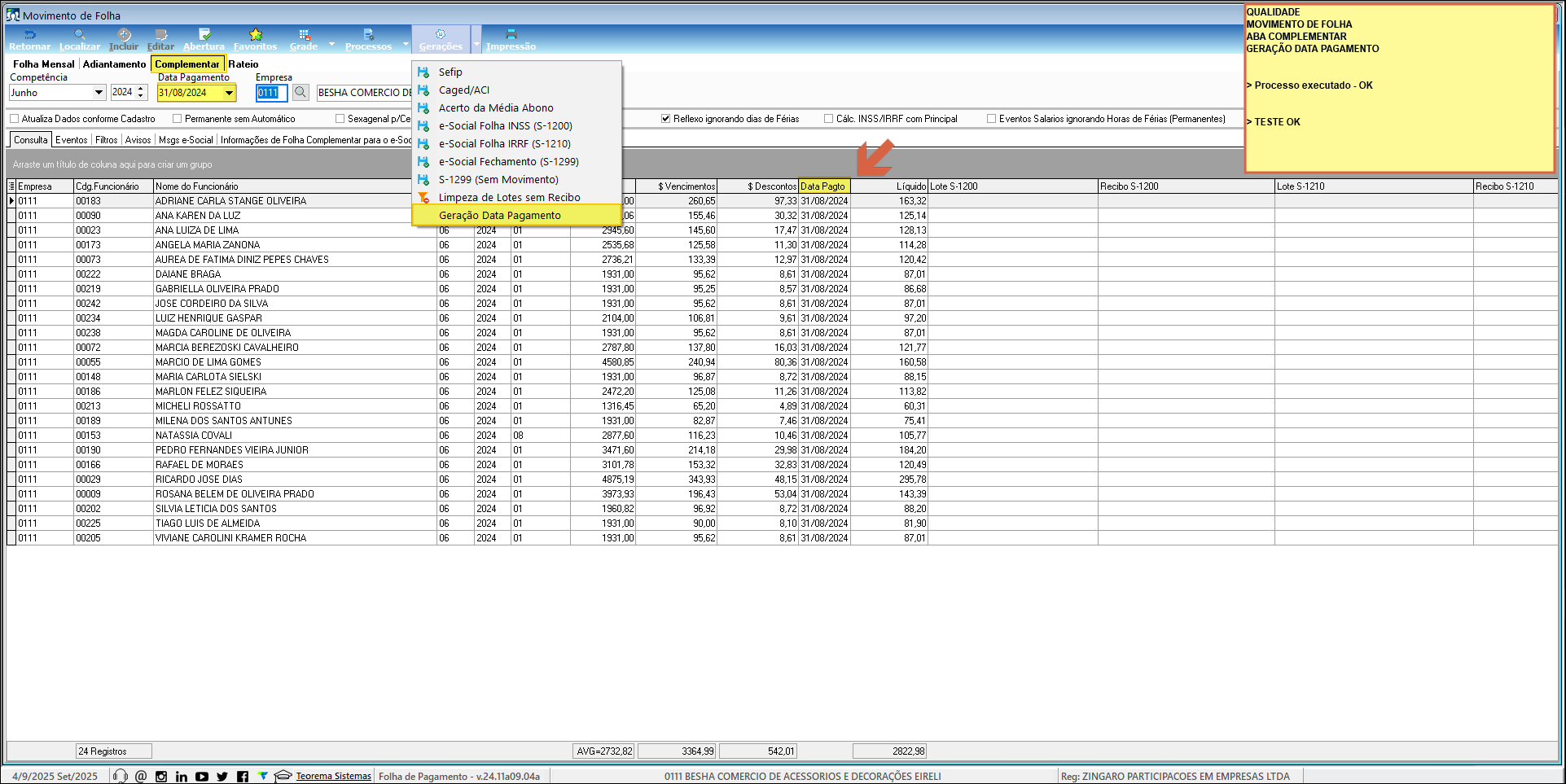Click the Movimento de Folha window icon
Image resolution: width=1566 pixels, height=784 pixels.
13,15
